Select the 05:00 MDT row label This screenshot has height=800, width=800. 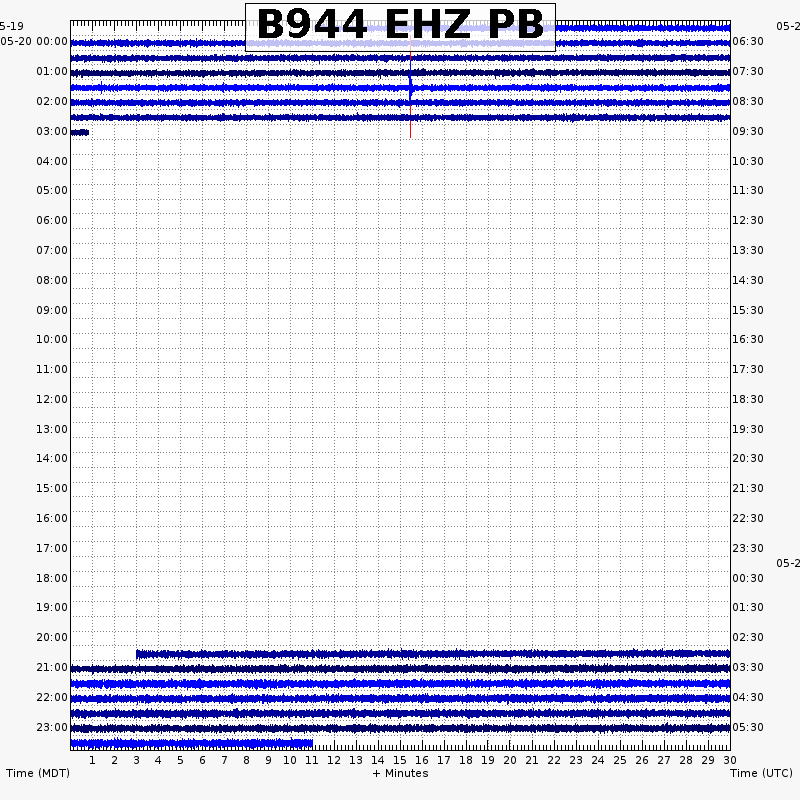tap(52, 190)
